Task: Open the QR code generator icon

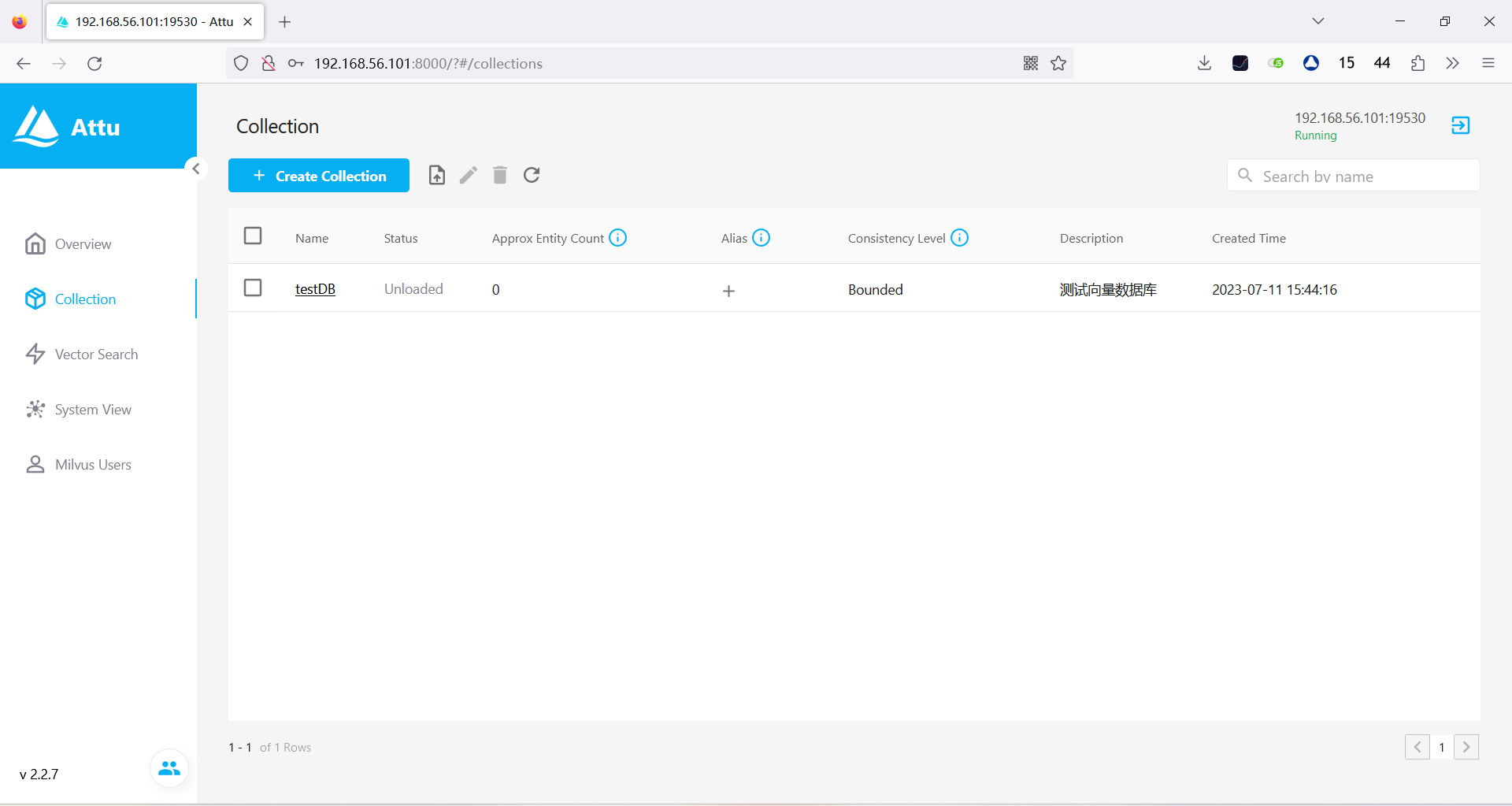Action: coord(1031,63)
